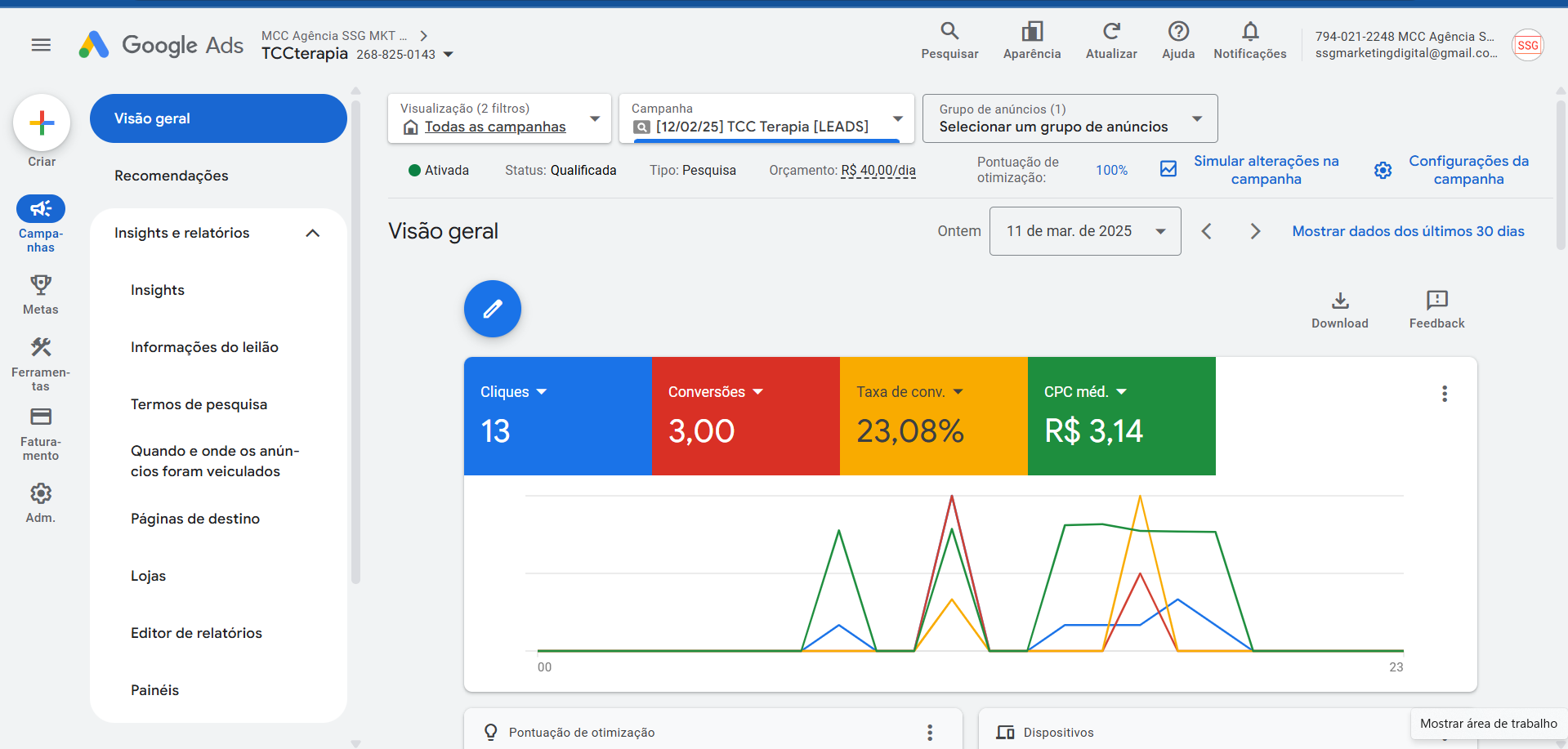Collapse Insights e relatórios section

click(312, 234)
